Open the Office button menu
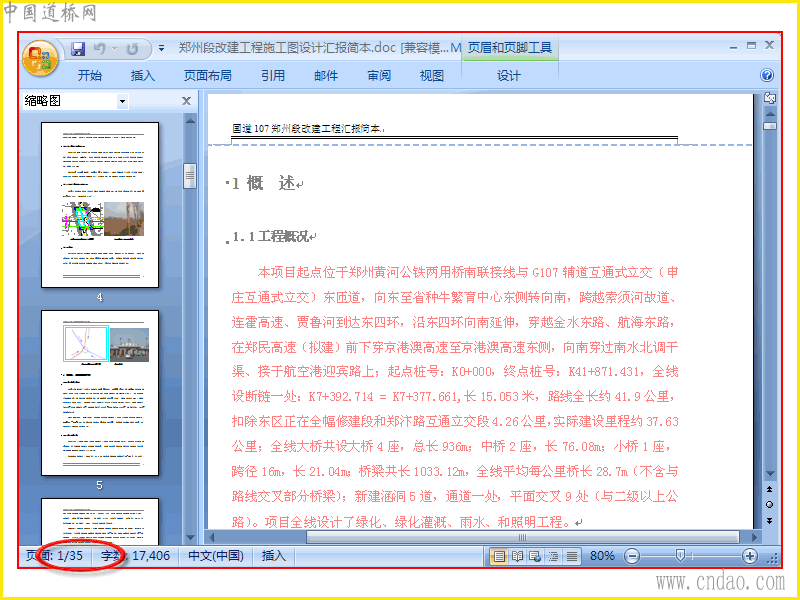 40,58
